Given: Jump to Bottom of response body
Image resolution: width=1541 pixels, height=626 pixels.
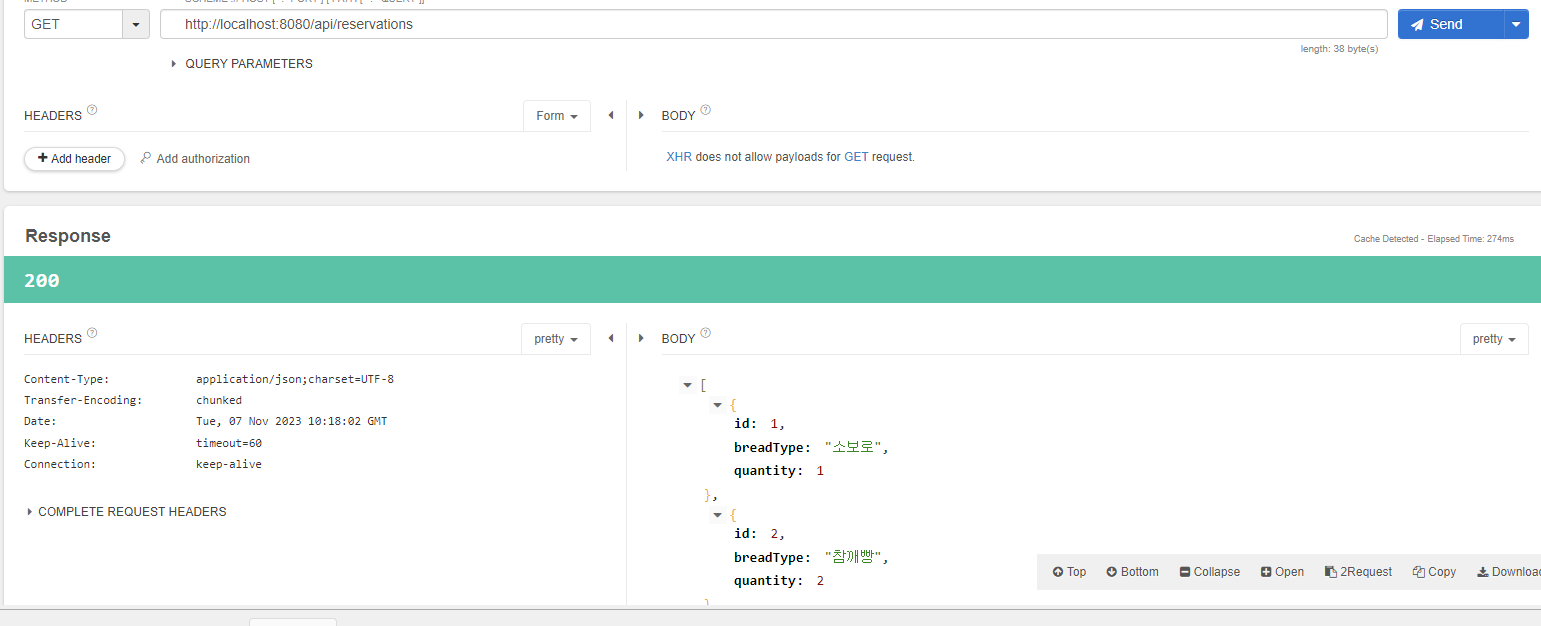Looking at the screenshot, I should point(1132,572).
